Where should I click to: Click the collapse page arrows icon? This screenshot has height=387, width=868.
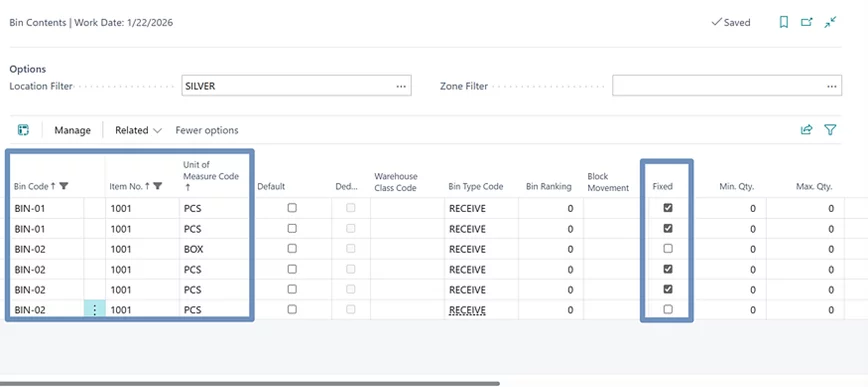coord(830,23)
